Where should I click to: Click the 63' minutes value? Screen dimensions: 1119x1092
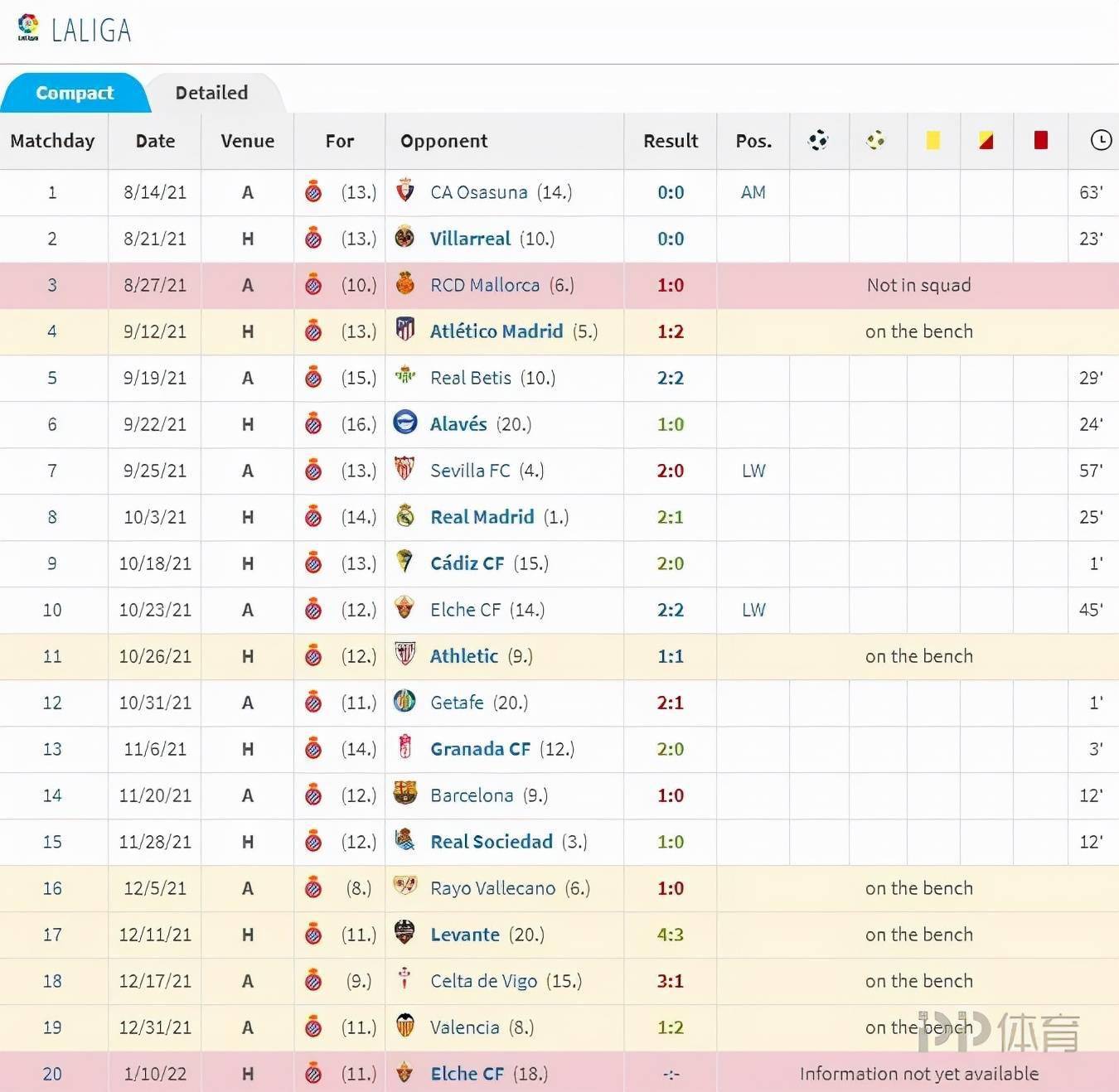(1091, 192)
